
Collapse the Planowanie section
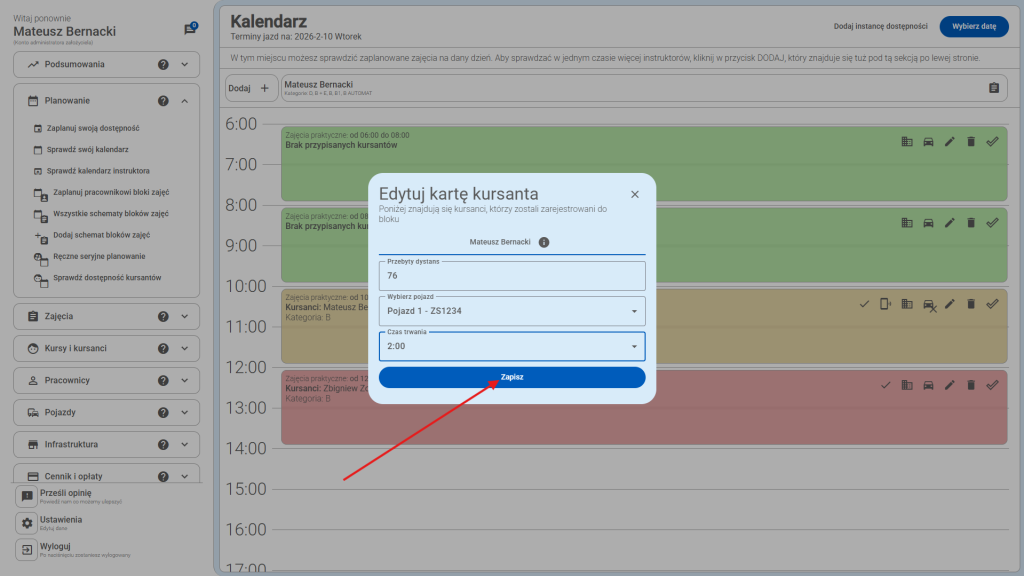(x=185, y=101)
